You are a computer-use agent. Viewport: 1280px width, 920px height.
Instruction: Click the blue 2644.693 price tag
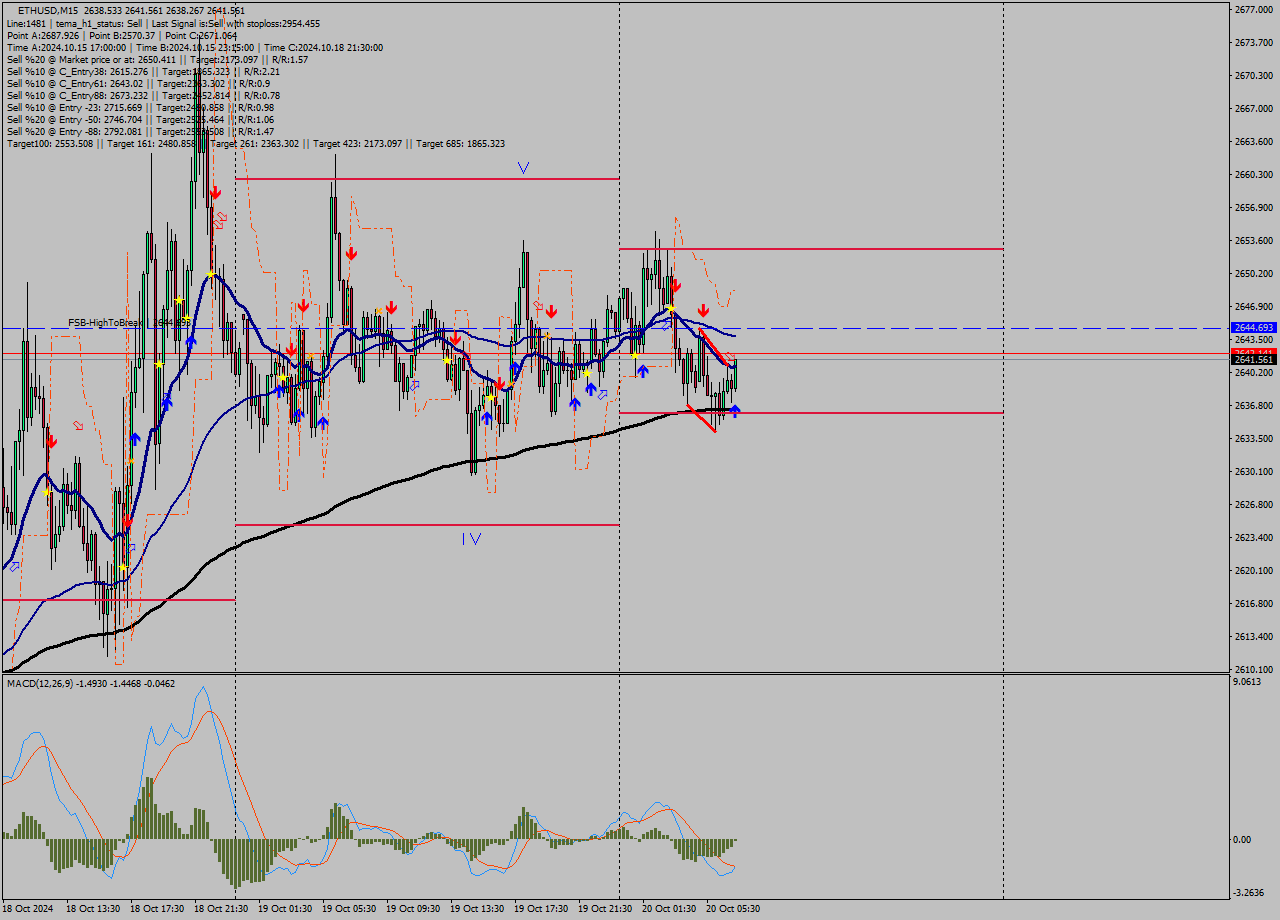[1253, 328]
